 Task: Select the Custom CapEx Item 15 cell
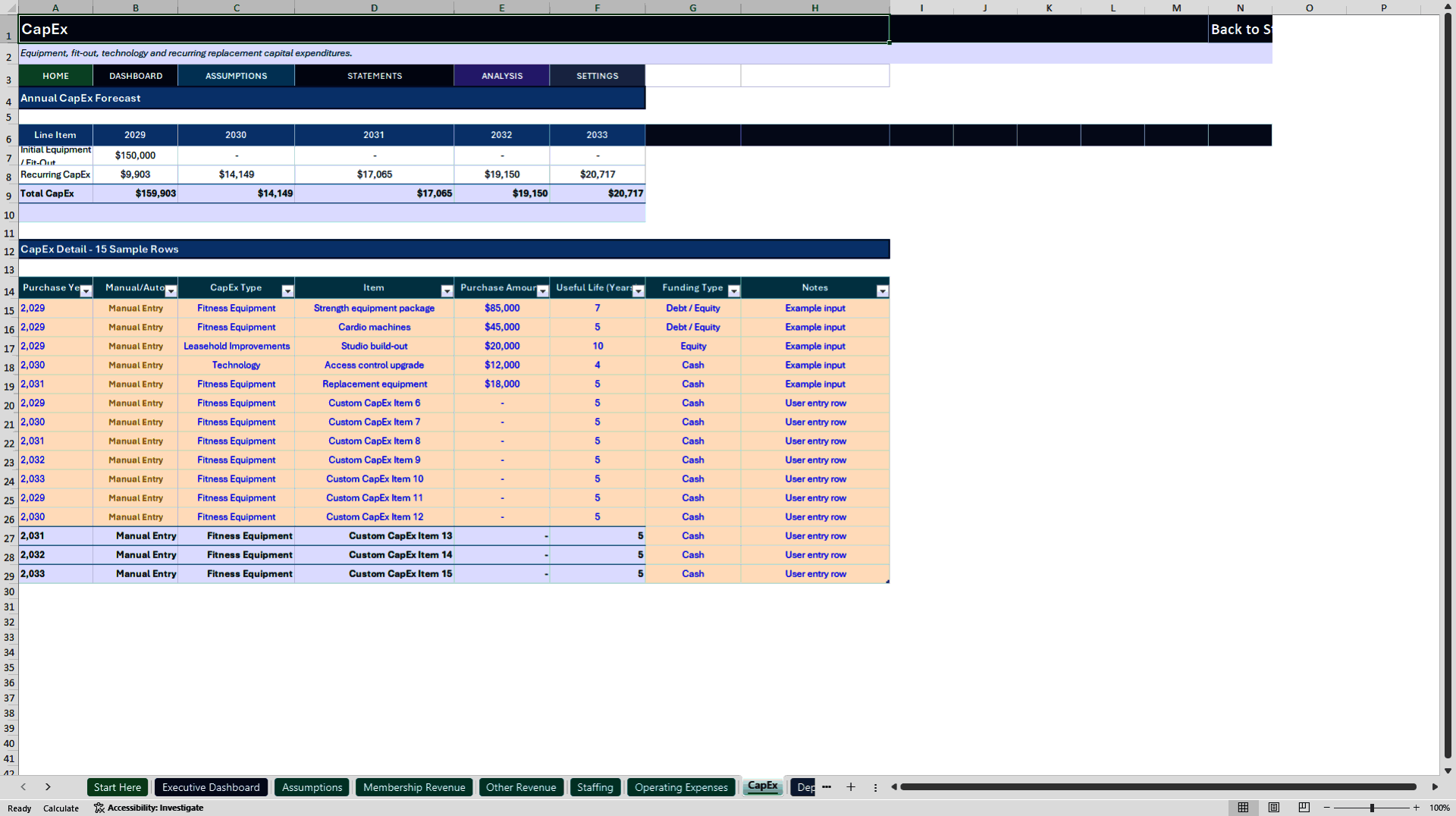coord(375,573)
